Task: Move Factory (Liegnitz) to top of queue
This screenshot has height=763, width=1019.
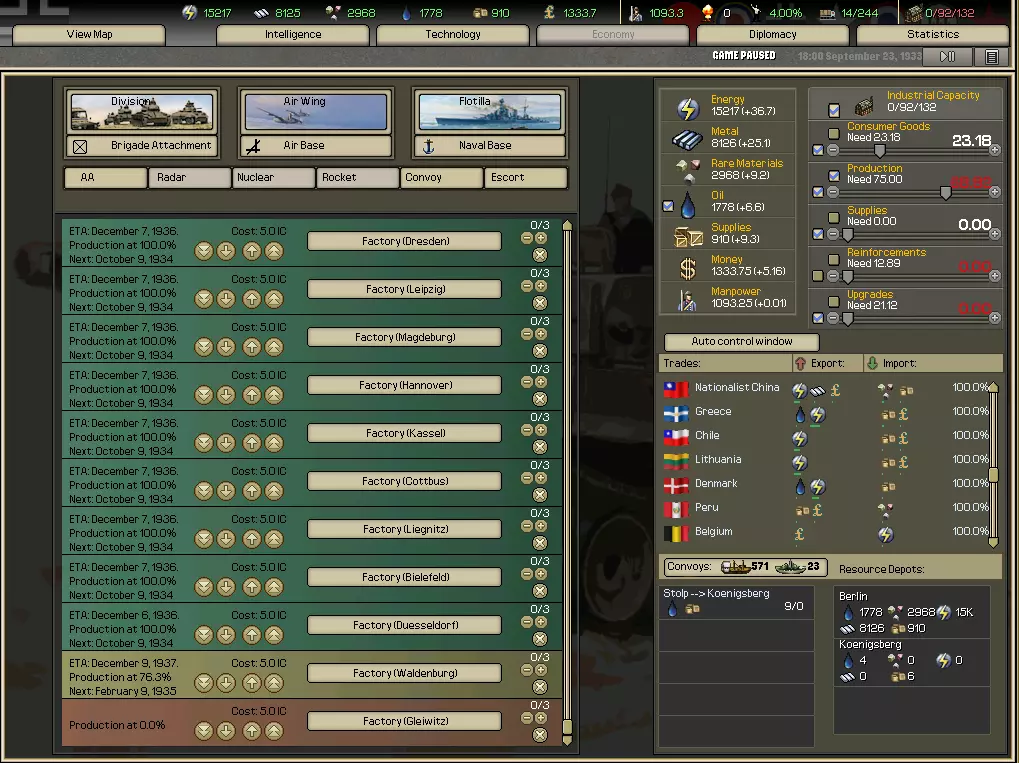Action: [274, 539]
